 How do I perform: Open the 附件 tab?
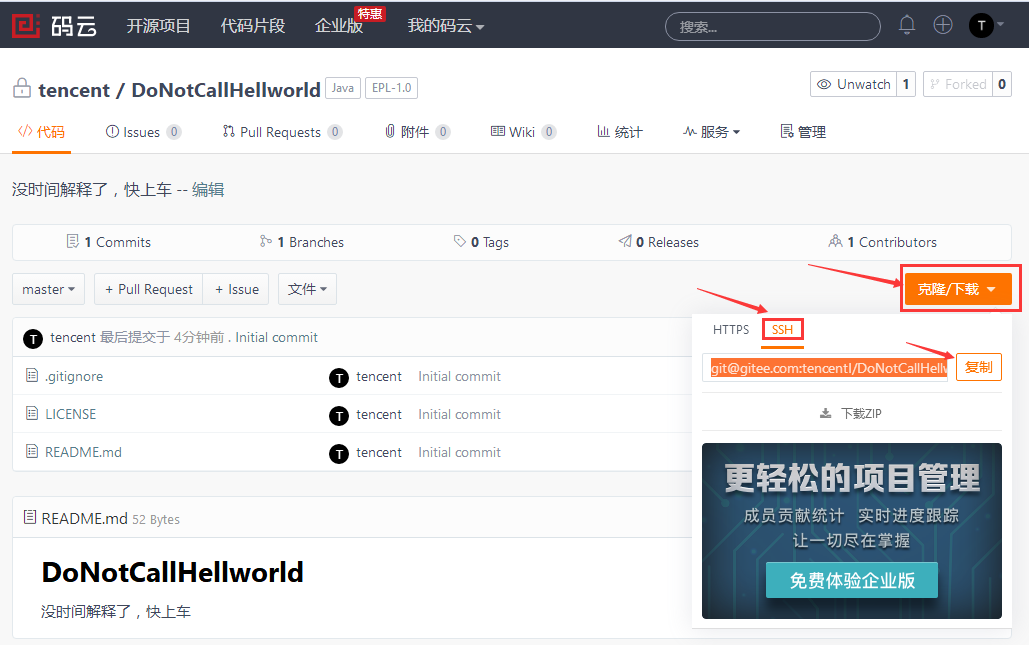[417, 132]
